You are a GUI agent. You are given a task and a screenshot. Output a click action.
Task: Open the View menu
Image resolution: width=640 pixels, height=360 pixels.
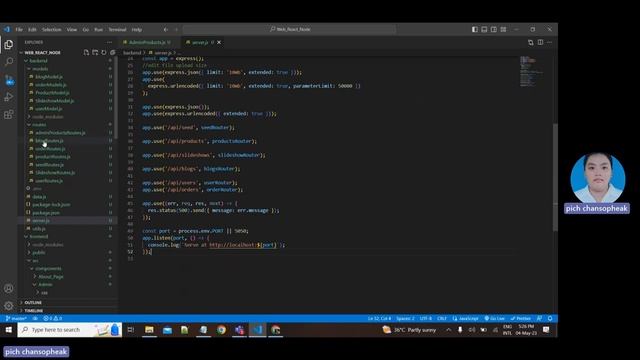click(72, 29)
